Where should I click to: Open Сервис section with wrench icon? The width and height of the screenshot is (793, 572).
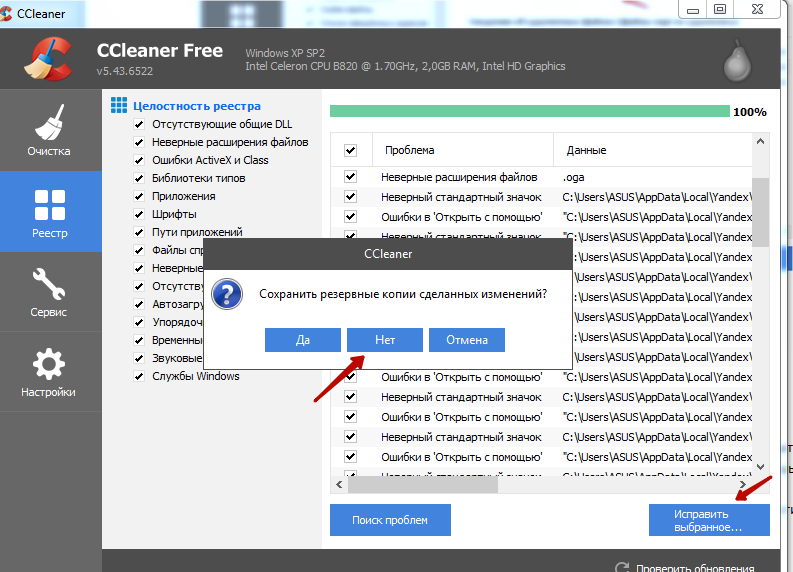click(x=50, y=291)
